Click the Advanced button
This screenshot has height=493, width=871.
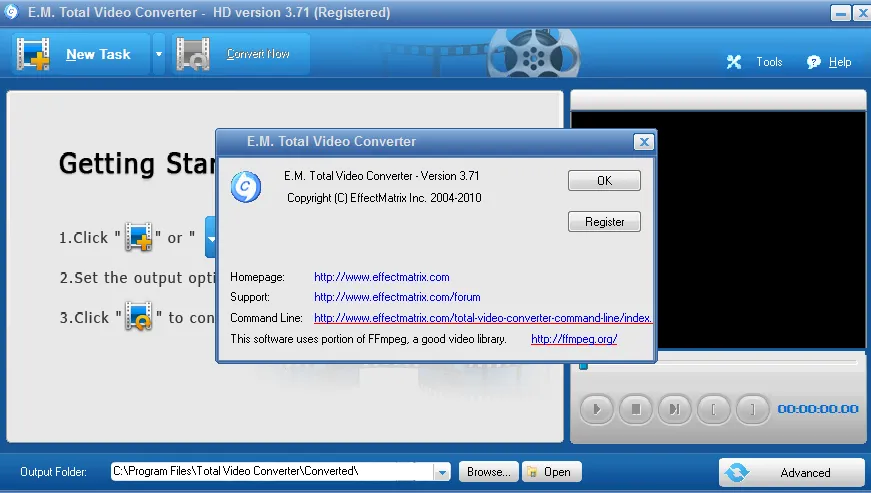792,472
